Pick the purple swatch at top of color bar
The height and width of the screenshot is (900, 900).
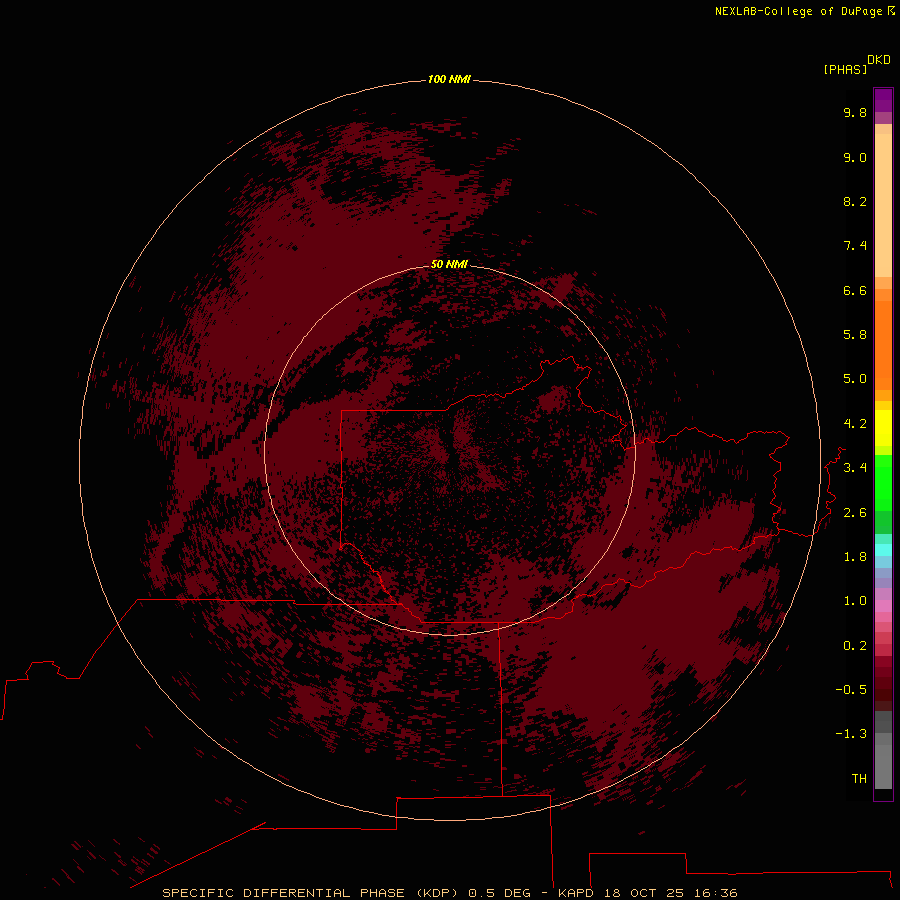point(883,100)
